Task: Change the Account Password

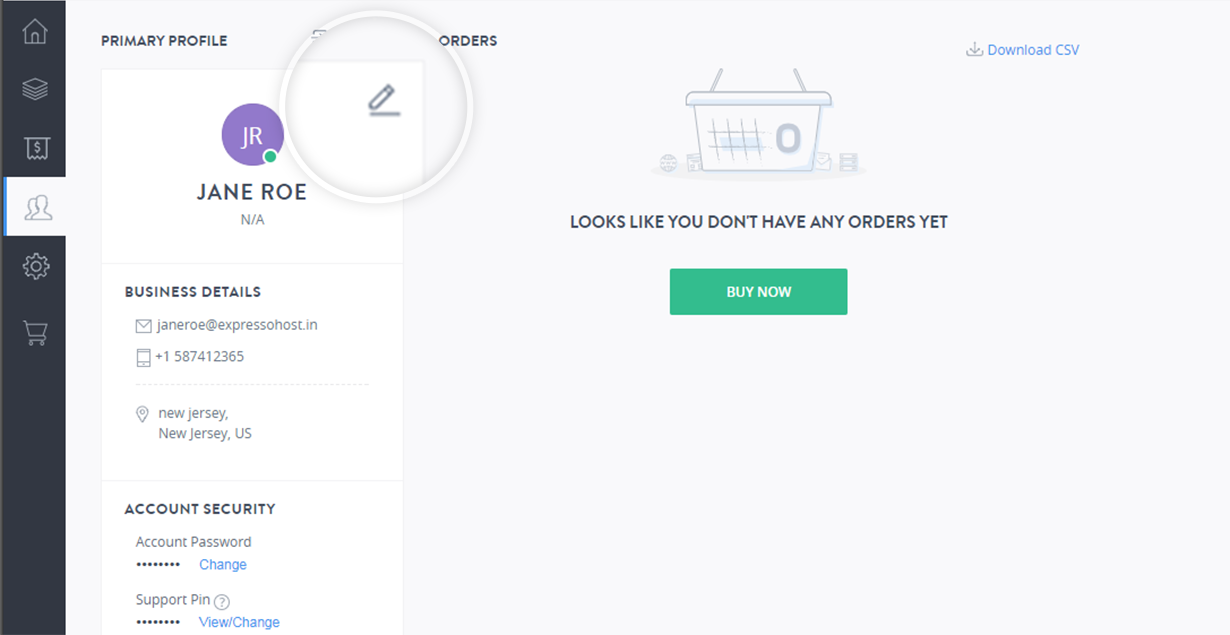Action: point(222,565)
